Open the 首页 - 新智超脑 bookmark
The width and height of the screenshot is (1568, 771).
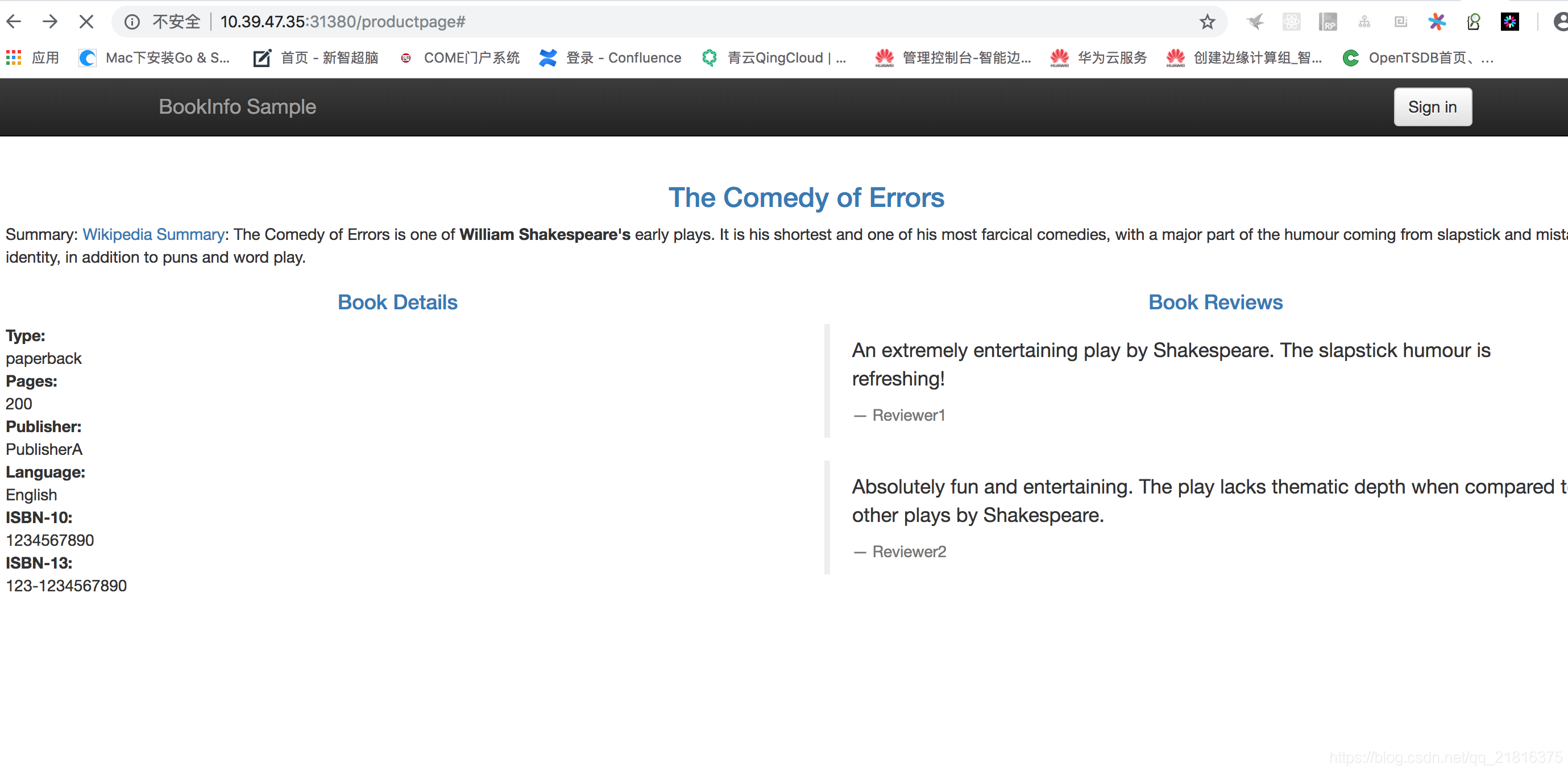(316, 58)
